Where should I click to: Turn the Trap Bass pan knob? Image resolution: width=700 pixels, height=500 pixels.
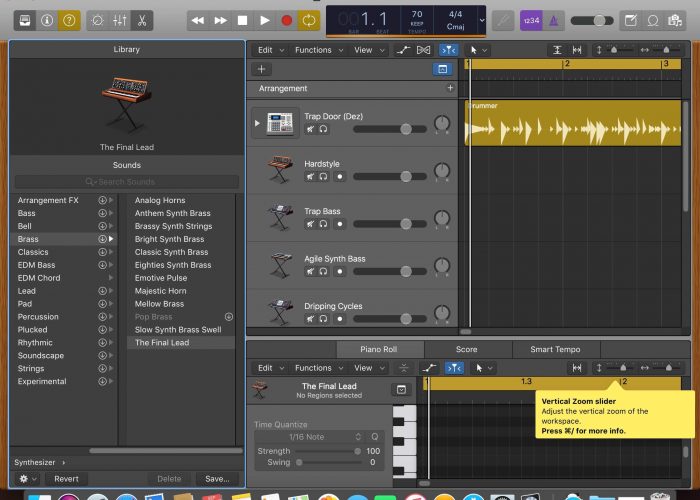[442, 218]
